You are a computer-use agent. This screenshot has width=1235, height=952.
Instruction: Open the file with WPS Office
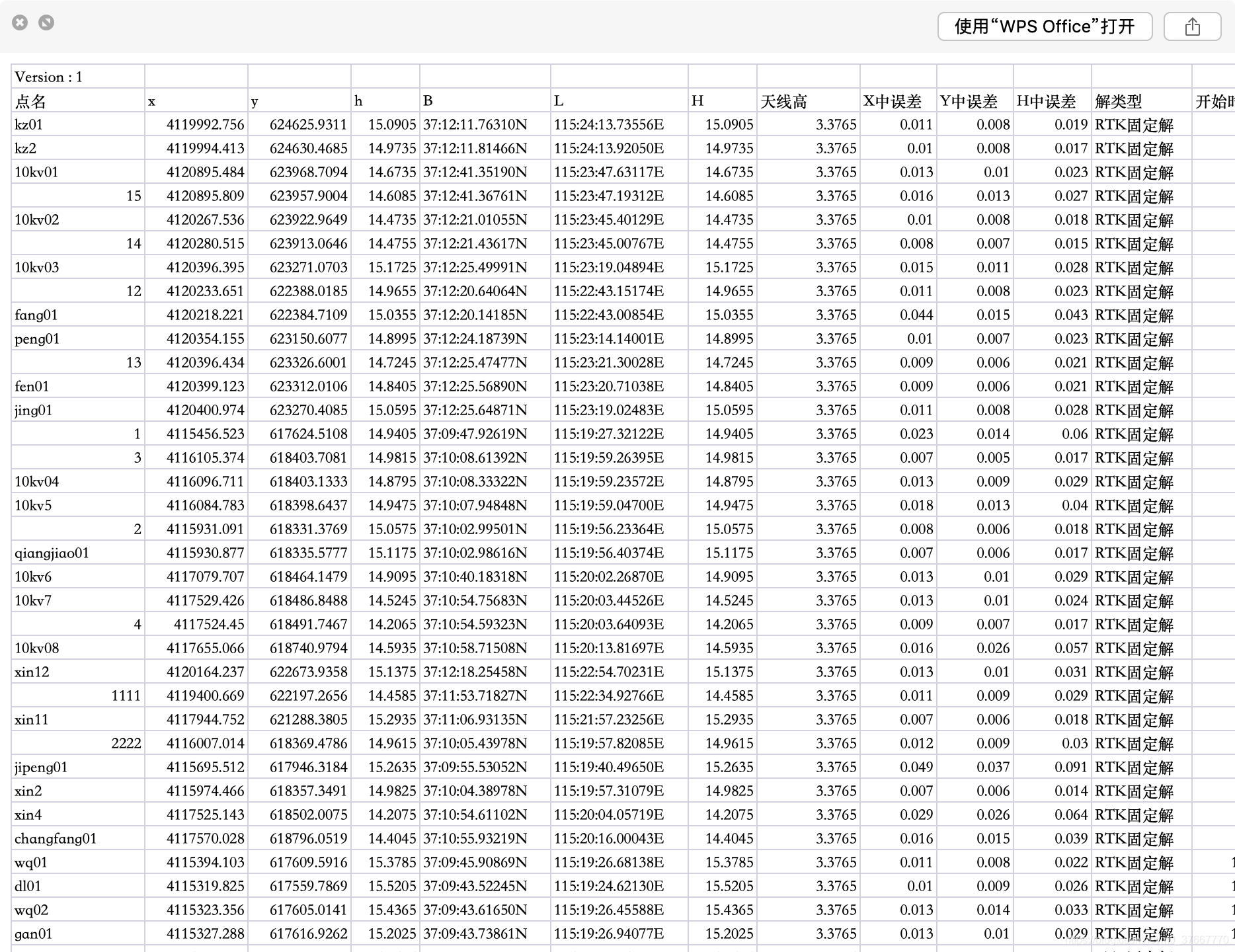tap(1045, 26)
